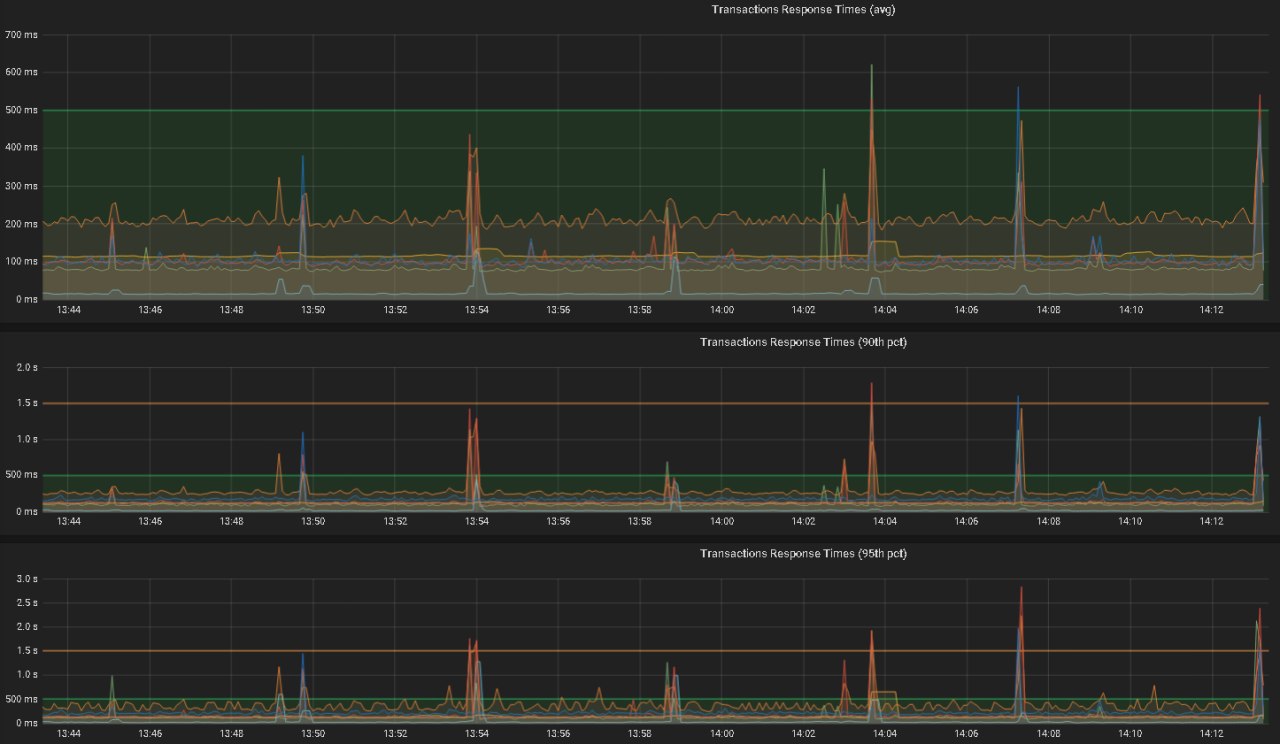The image size is (1280, 744).
Task: Click the "100 ms" y-axis label
Action: coord(21,261)
